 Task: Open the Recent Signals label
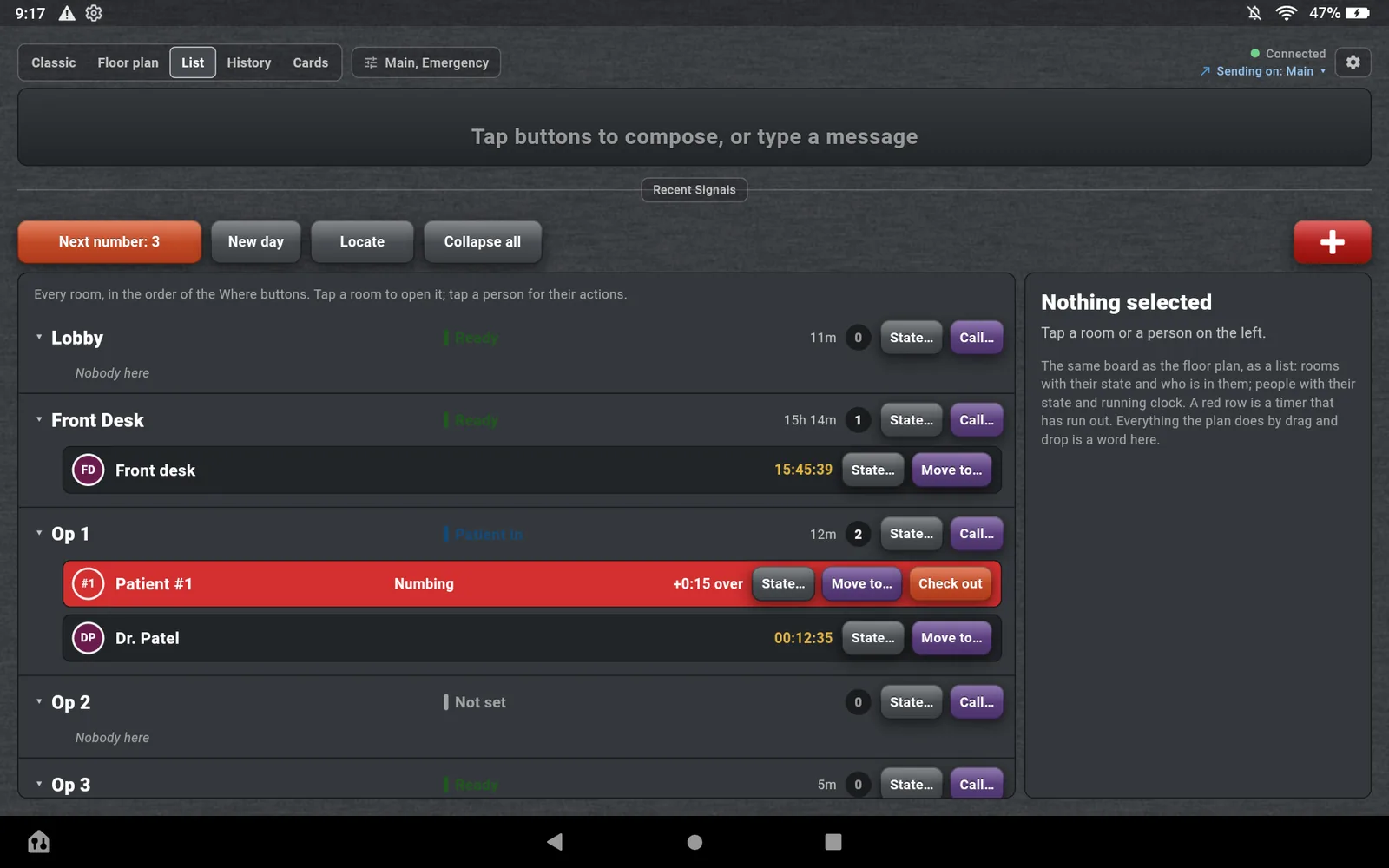[694, 190]
